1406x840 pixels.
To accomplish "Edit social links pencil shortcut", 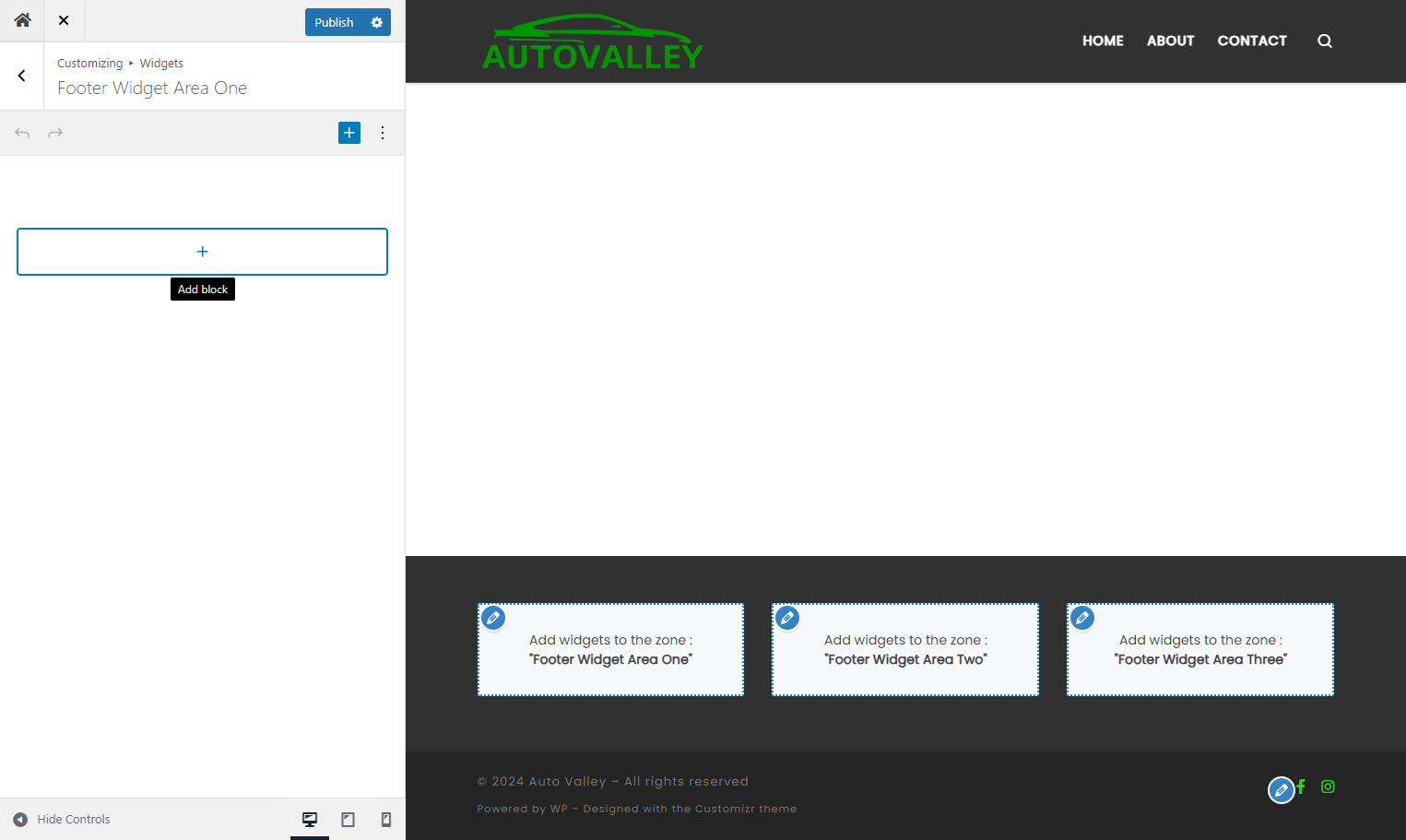I will (x=1281, y=790).
